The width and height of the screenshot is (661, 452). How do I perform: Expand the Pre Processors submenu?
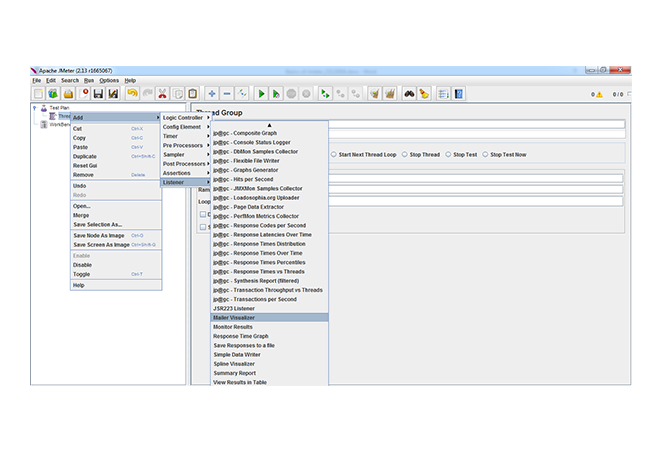[x=186, y=145]
